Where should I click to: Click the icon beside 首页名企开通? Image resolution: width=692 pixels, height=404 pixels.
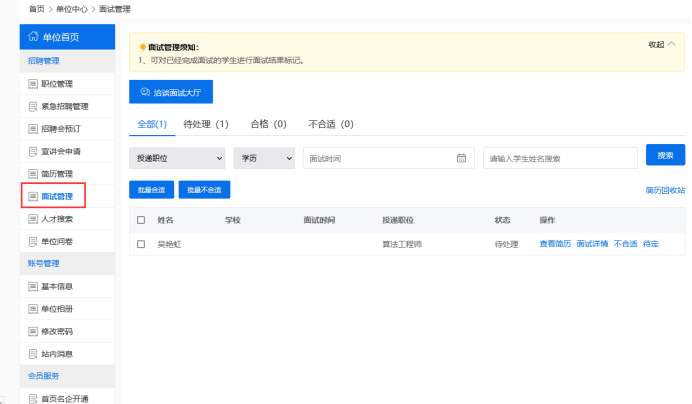tap(33, 399)
